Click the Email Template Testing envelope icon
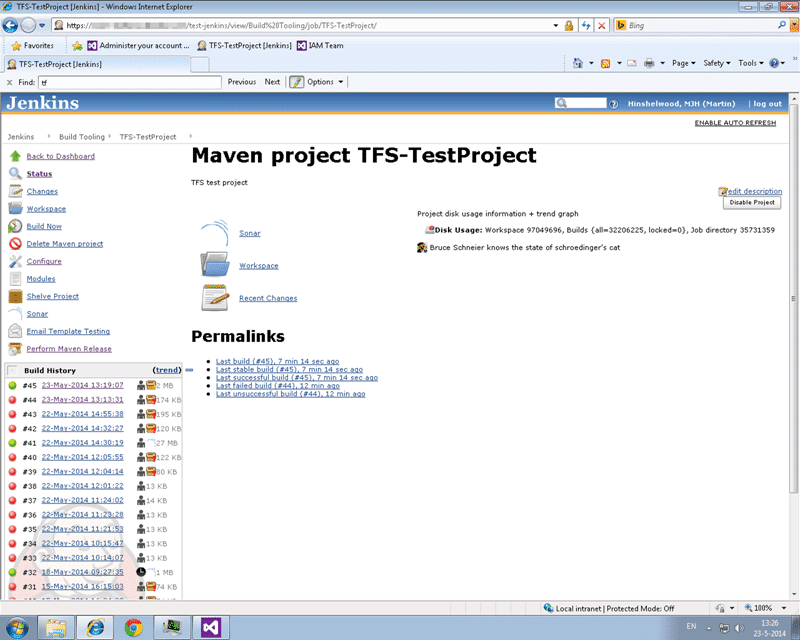800x640 pixels. click(15, 331)
